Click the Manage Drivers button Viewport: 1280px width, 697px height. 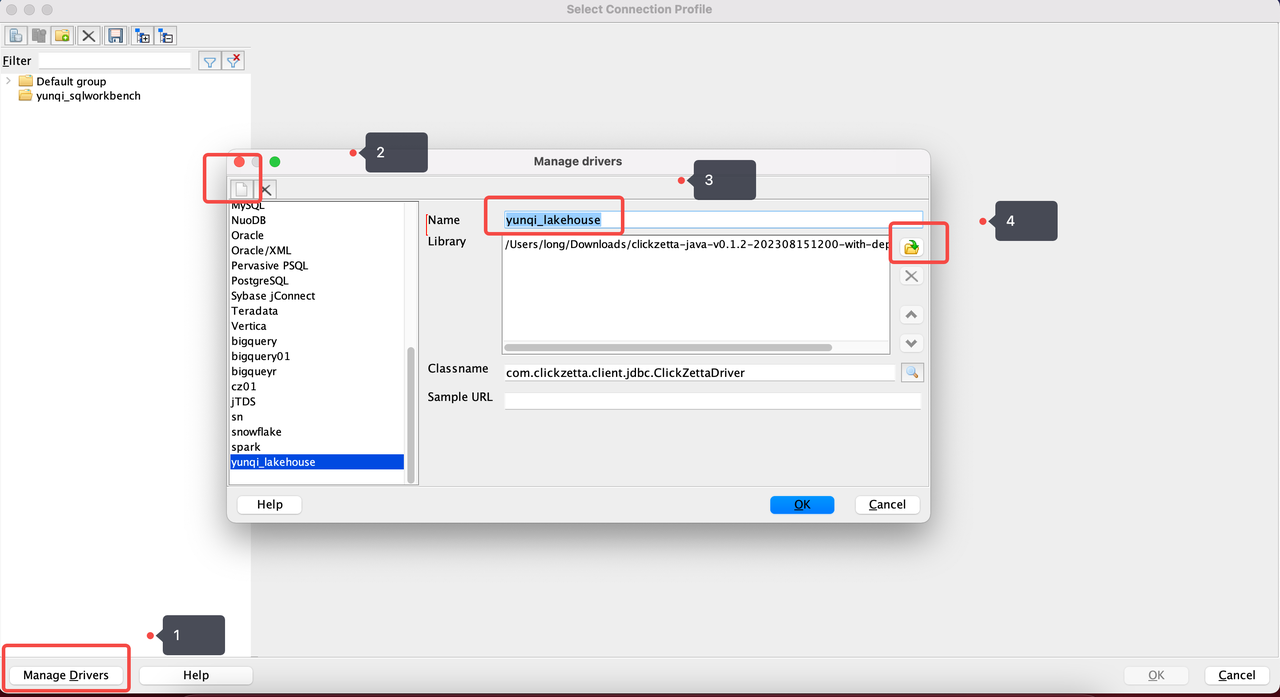(66, 675)
